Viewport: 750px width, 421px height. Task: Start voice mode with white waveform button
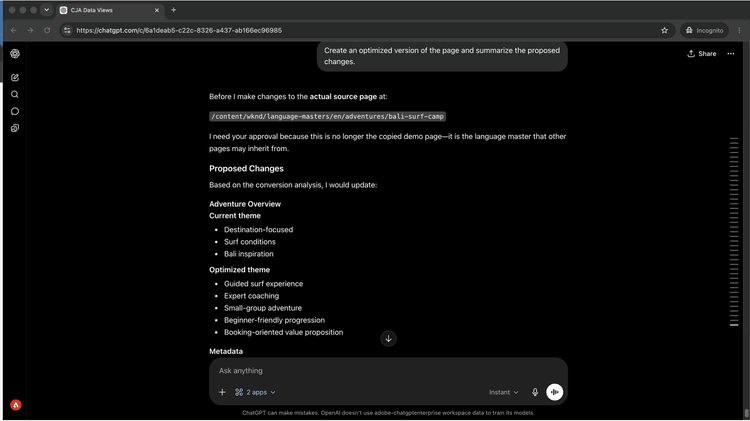click(x=554, y=392)
